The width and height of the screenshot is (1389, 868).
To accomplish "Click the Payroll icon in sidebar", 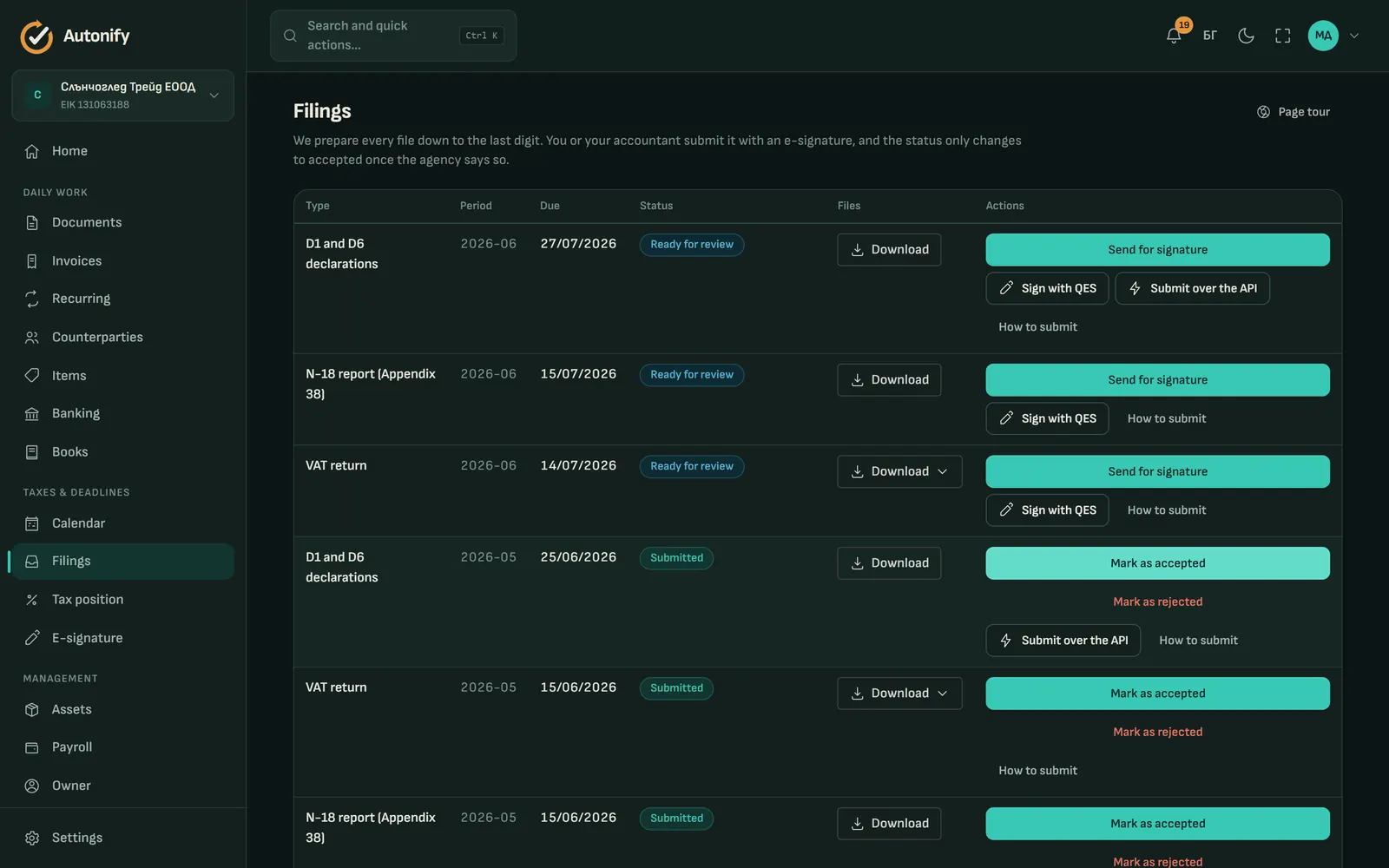I will tap(32, 747).
